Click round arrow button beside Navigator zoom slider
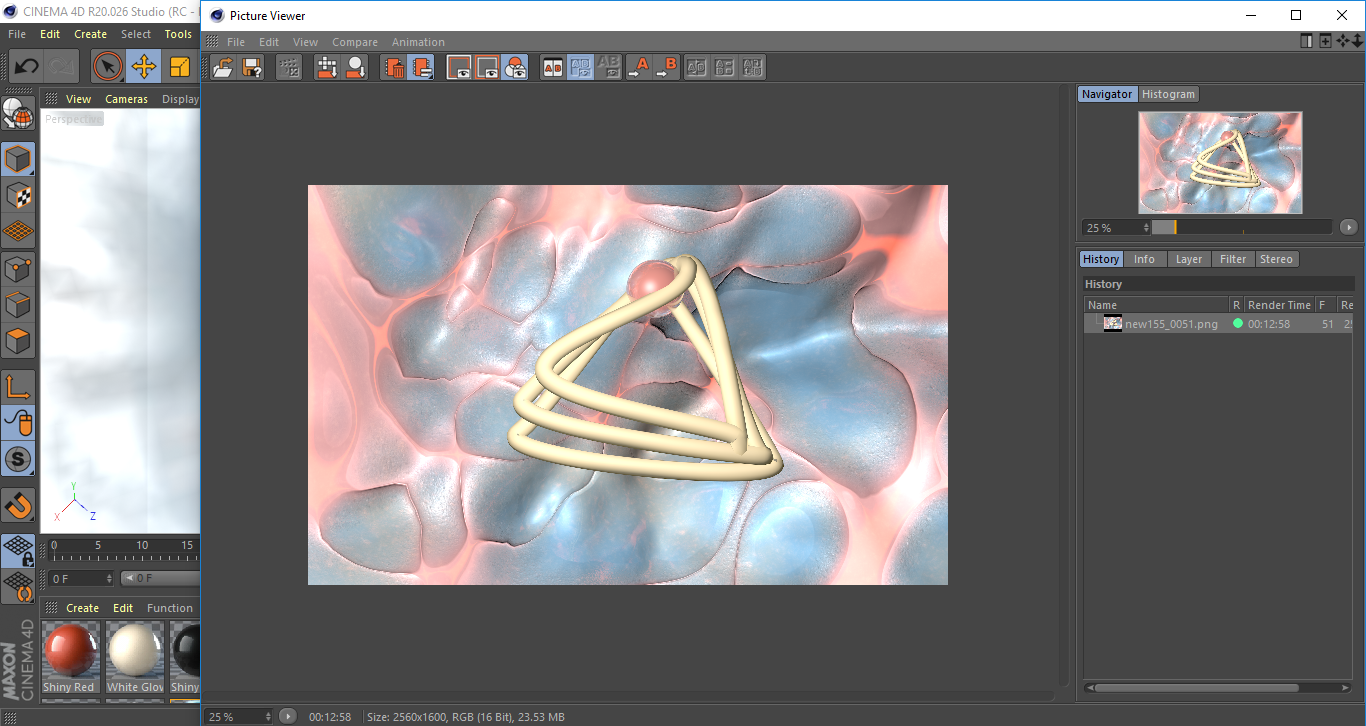 click(1349, 227)
